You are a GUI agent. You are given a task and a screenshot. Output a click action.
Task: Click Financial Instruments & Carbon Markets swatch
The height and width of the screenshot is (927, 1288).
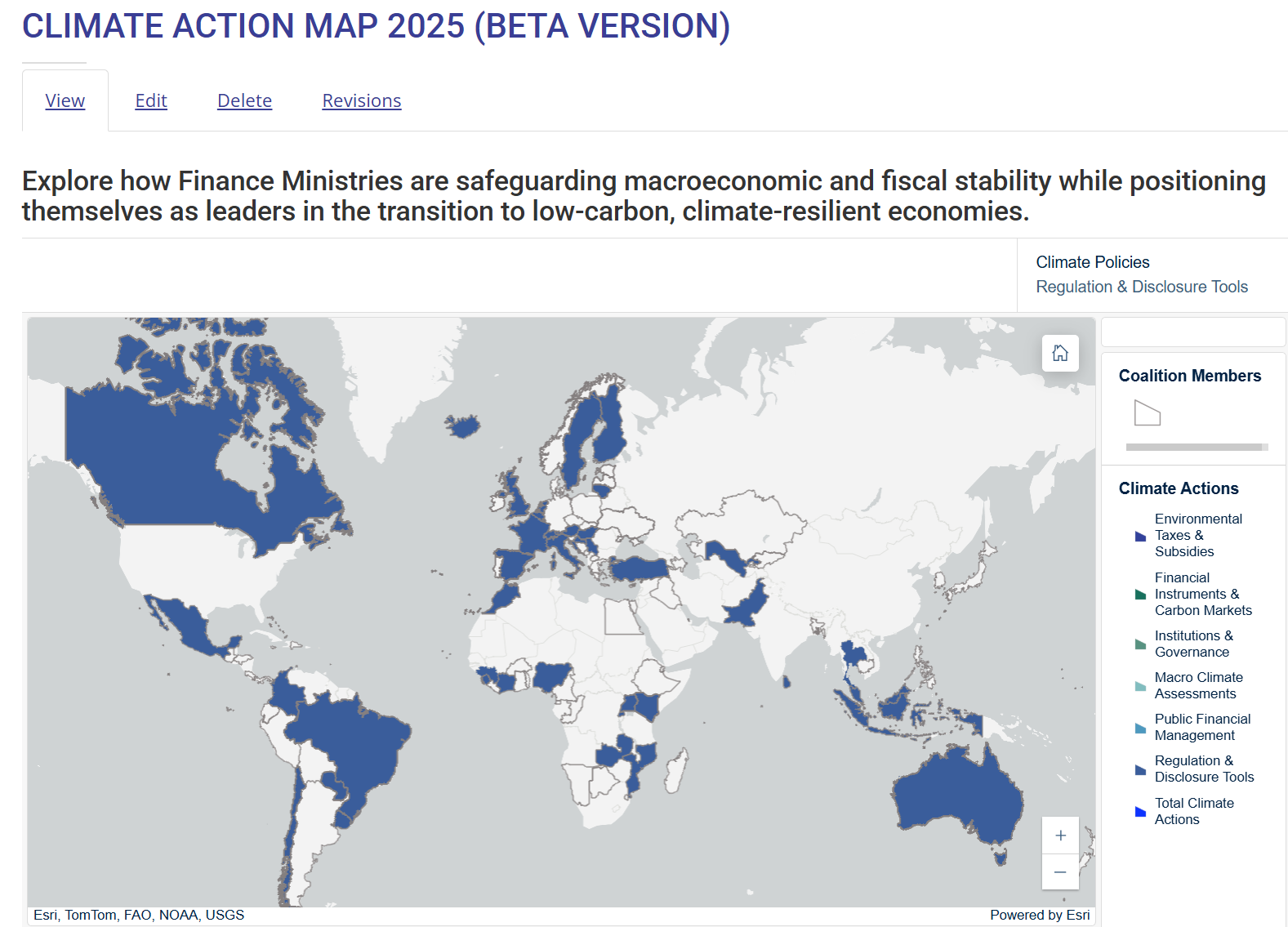pos(1140,595)
